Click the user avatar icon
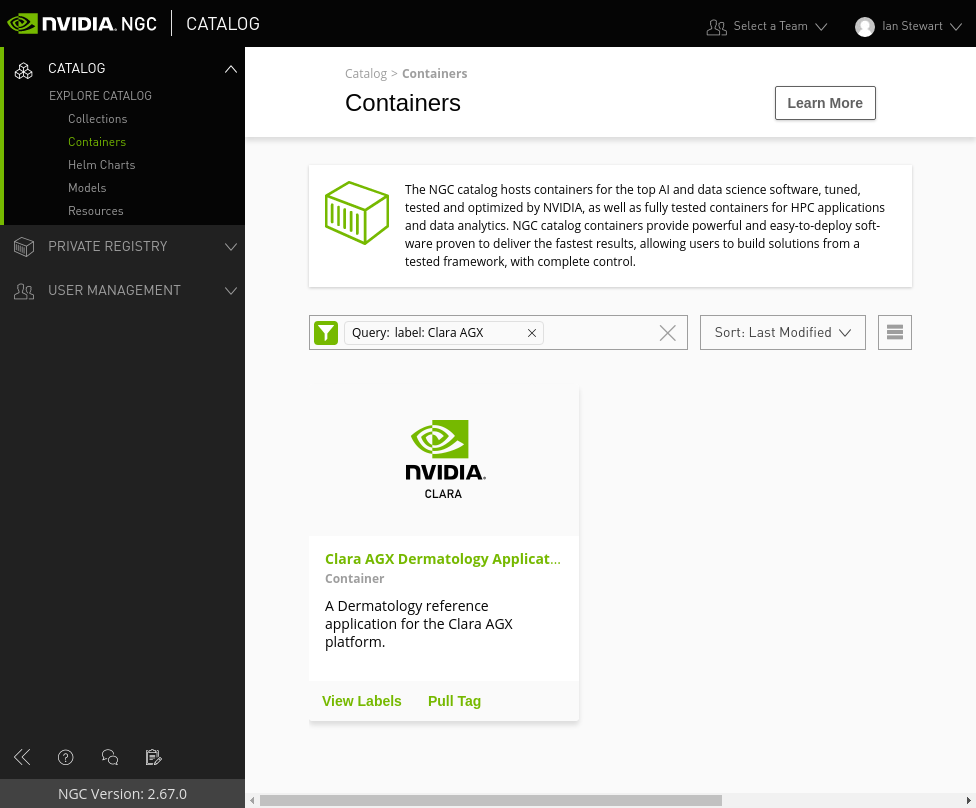This screenshot has width=976, height=808. tap(865, 27)
